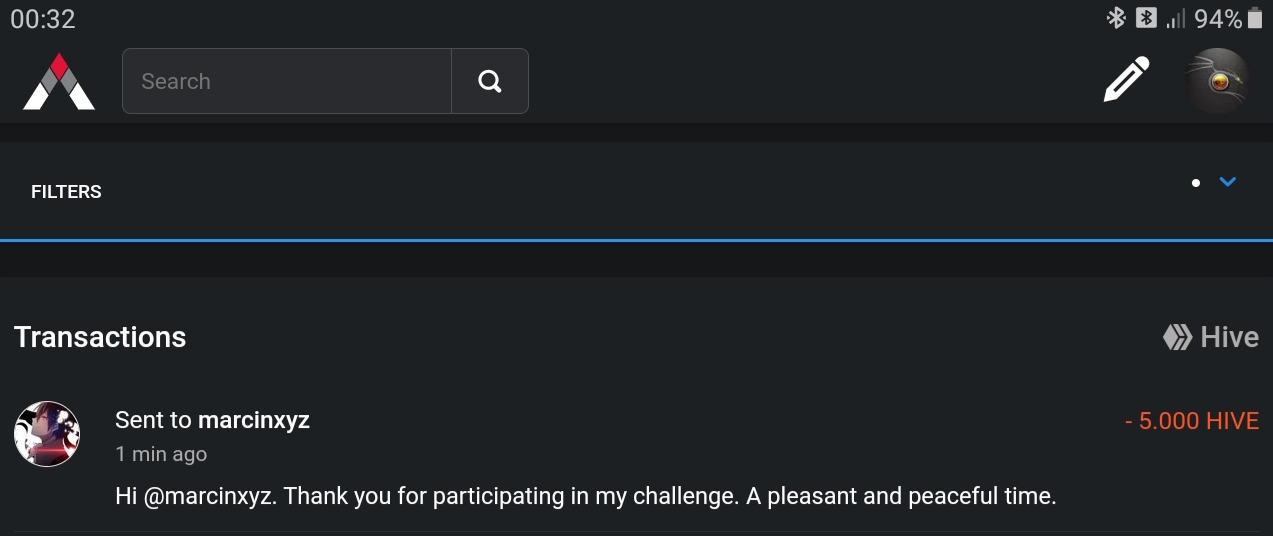This screenshot has height=536, width=1273.
Task: Create a new post with pencil icon
Action: click(x=1126, y=80)
